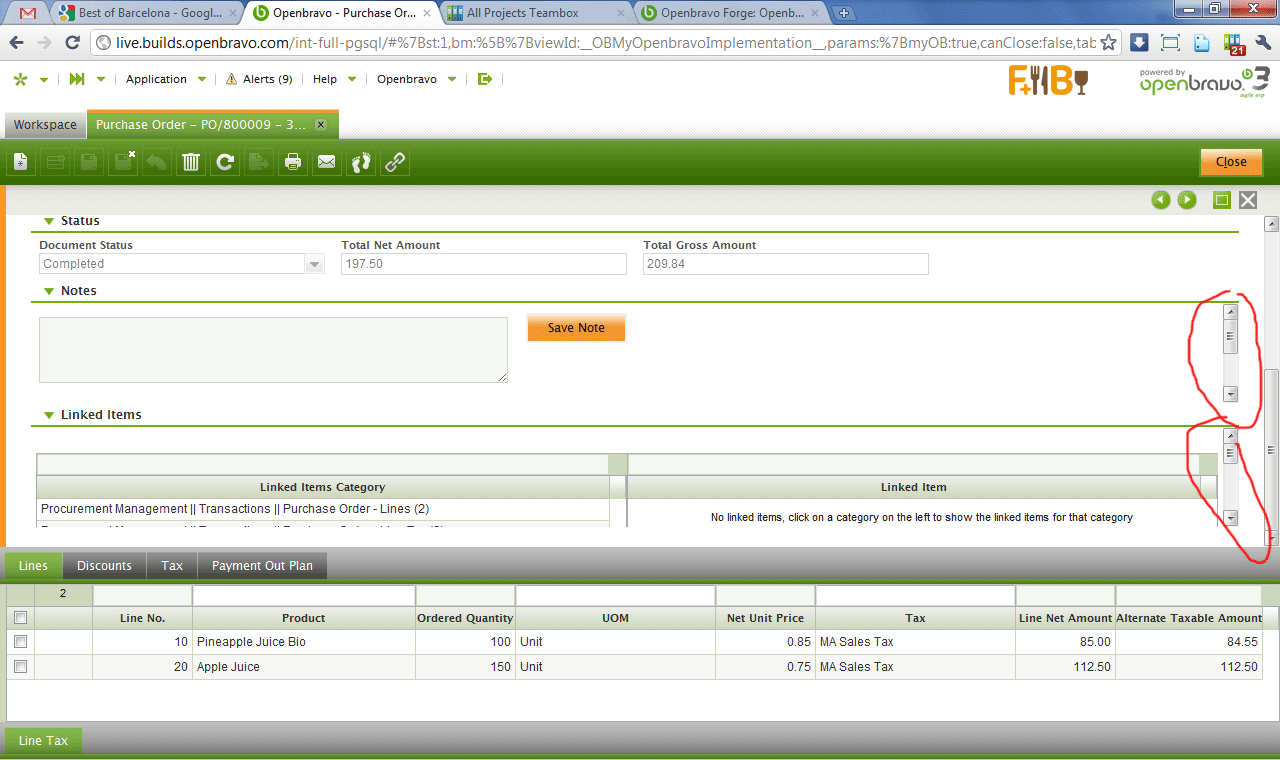Screen dimensions: 1280x760
Task: Go to the previous record arrow
Action: (1160, 200)
